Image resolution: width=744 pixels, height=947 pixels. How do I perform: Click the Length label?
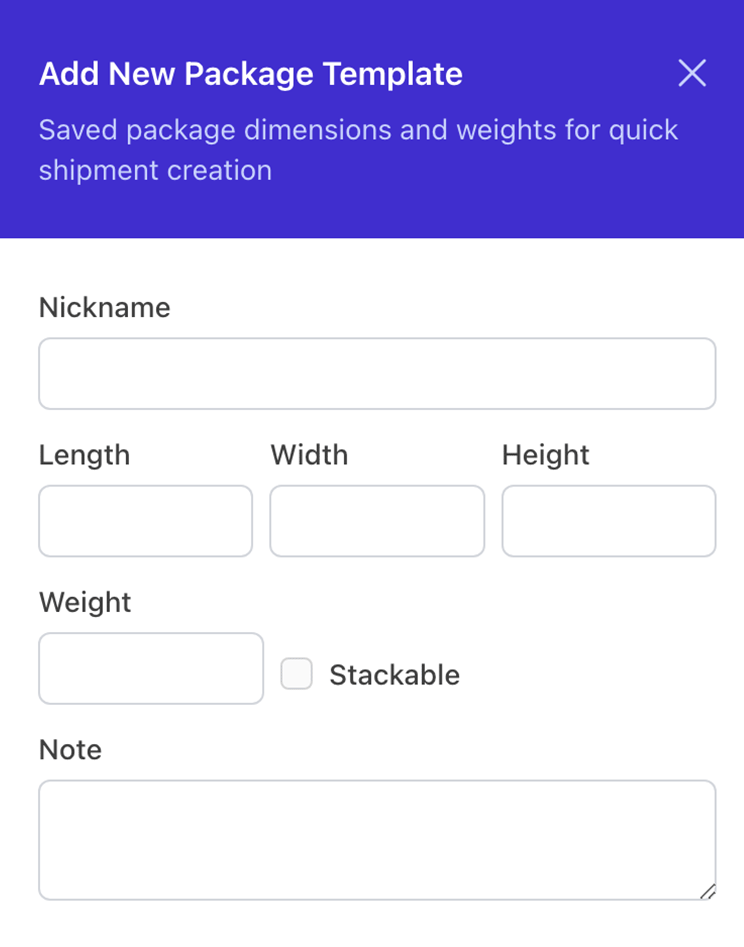[85, 455]
